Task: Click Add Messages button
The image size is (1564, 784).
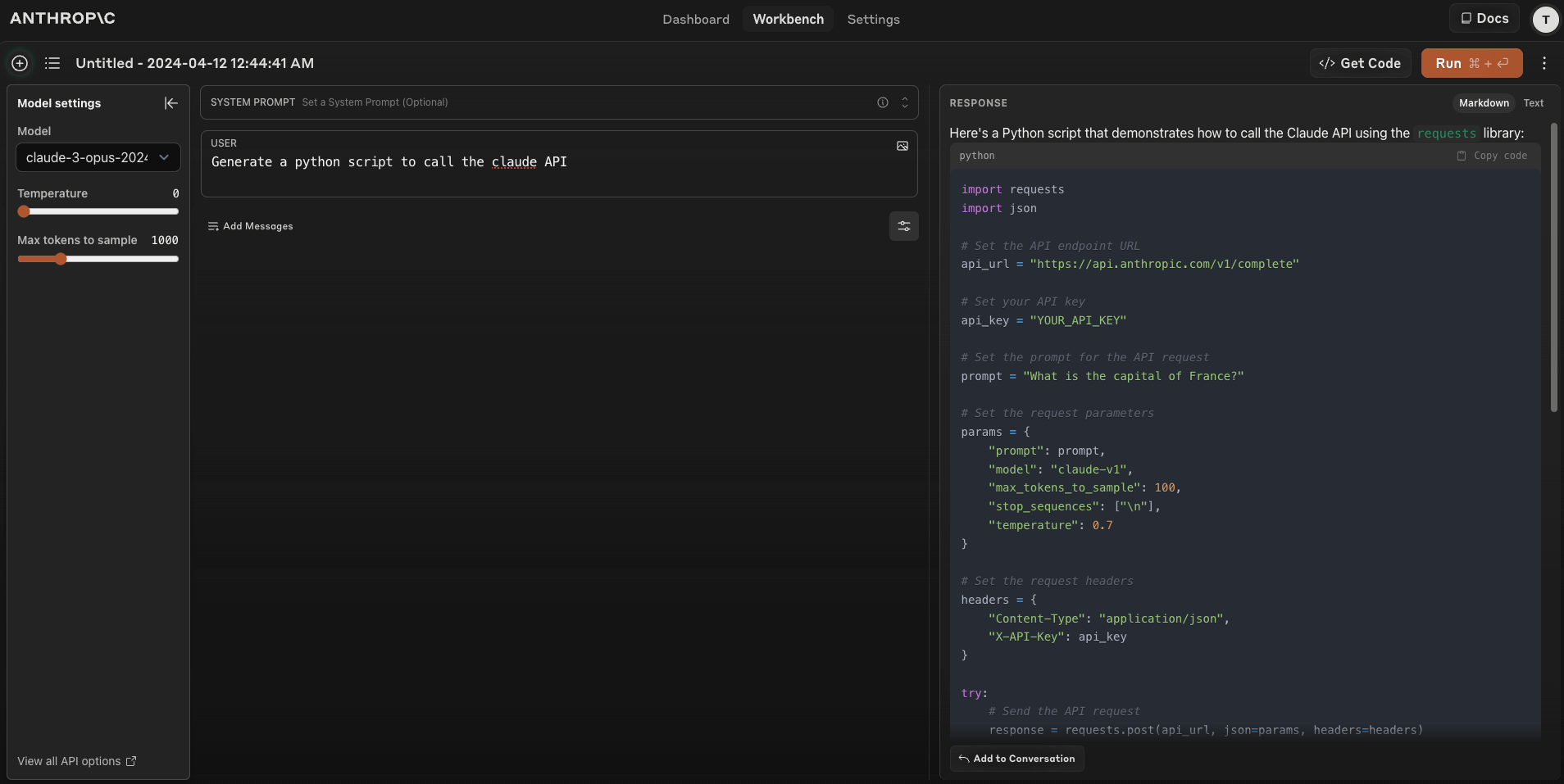Action: [x=250, y=226]
